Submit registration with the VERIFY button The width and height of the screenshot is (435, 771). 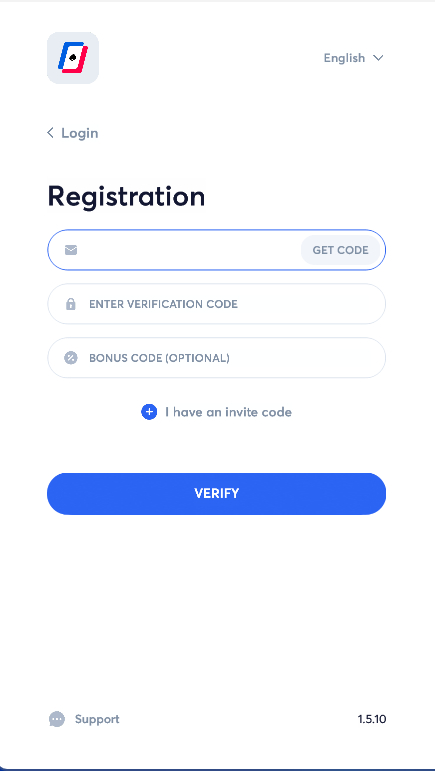pos(216,494)
